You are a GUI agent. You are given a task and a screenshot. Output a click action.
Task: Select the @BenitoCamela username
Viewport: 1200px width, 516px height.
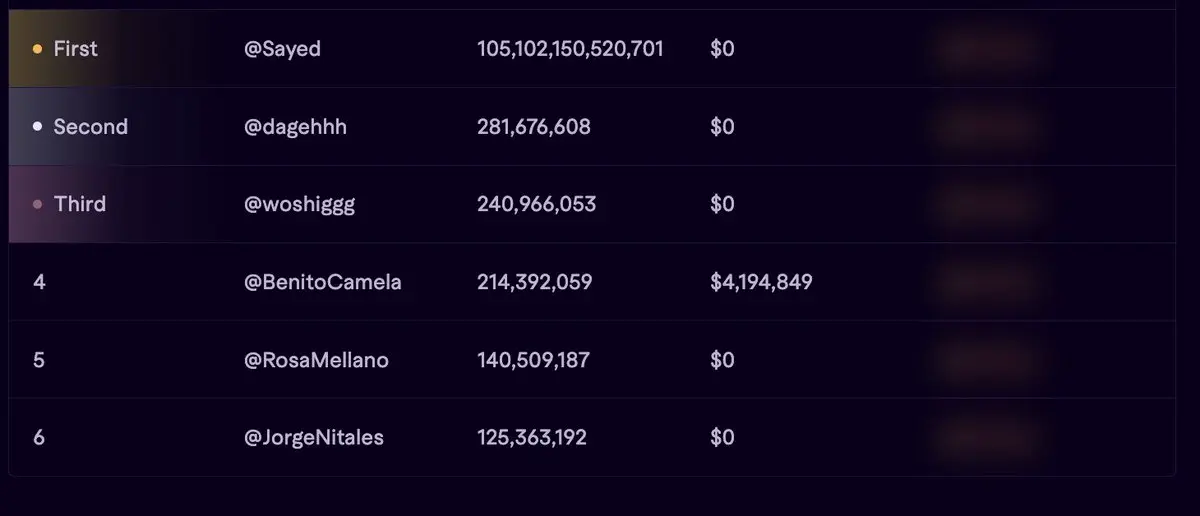[322, 282]
